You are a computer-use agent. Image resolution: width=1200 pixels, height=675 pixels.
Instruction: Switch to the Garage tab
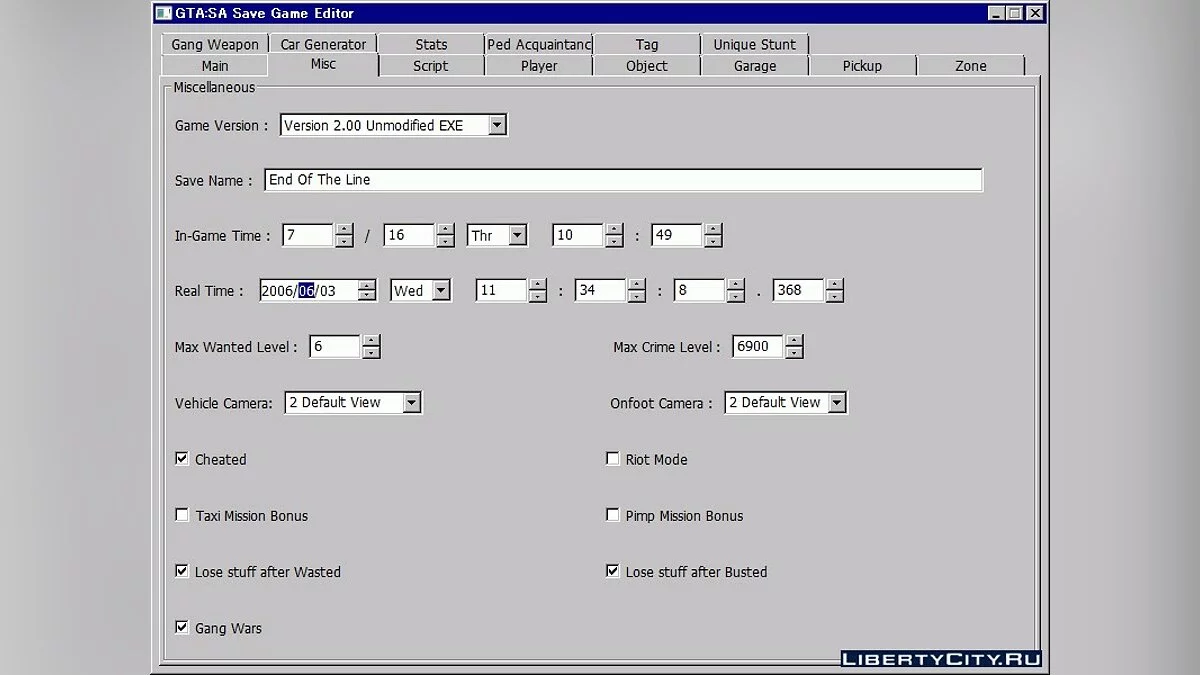[755, 65]
